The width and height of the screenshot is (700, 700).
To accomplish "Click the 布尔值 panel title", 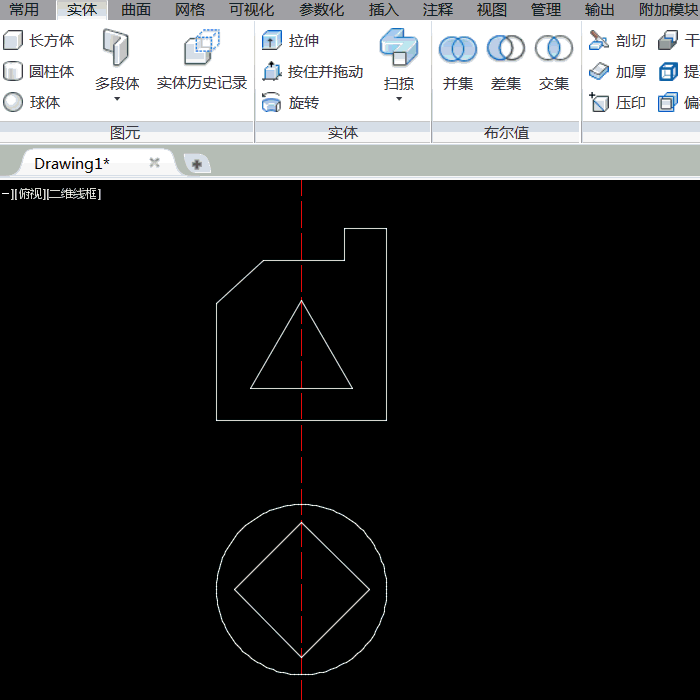I will tap(506, 133).
